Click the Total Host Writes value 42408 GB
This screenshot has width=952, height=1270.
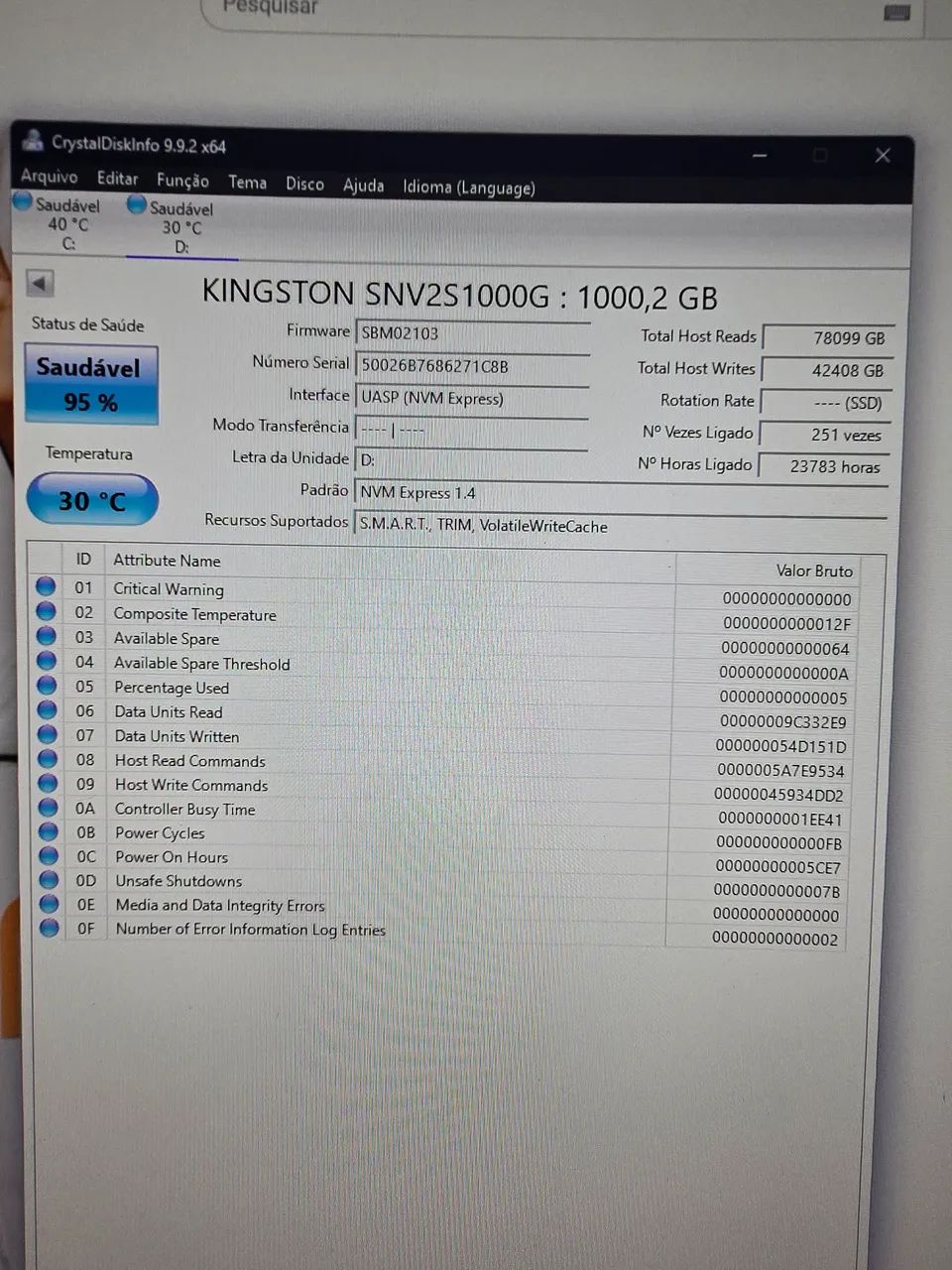[827, 370]
